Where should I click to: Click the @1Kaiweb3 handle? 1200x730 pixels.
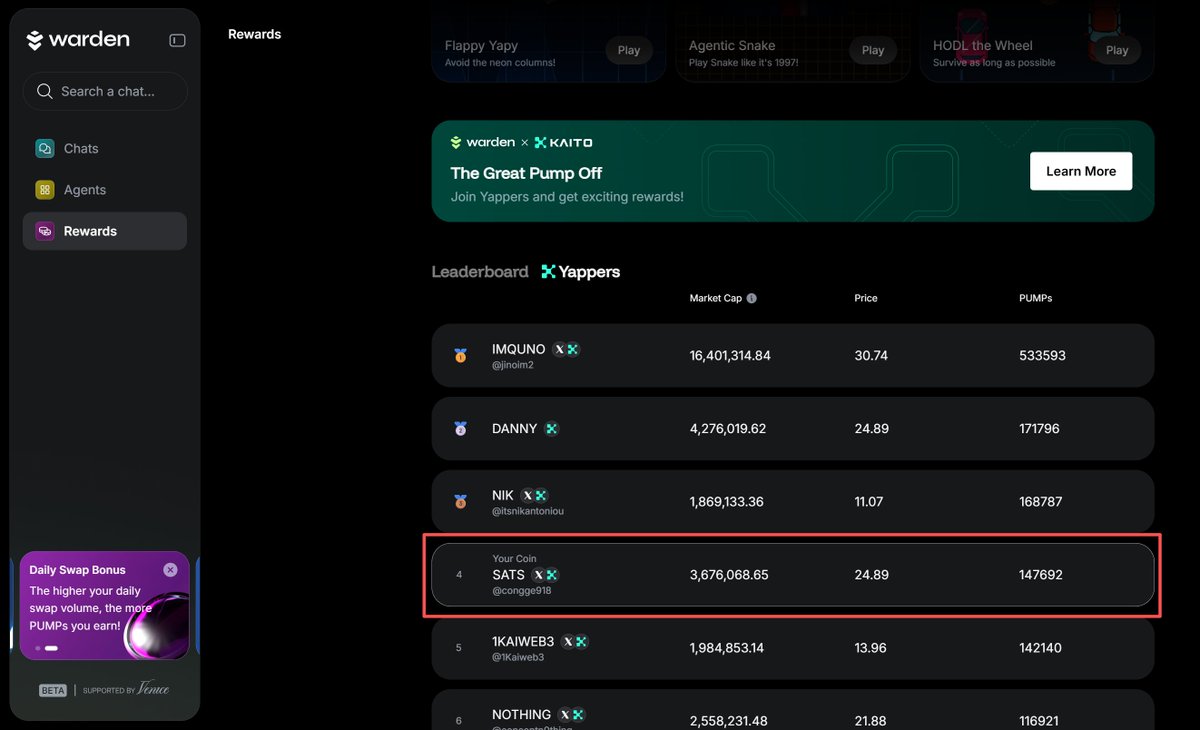(518, 657)
